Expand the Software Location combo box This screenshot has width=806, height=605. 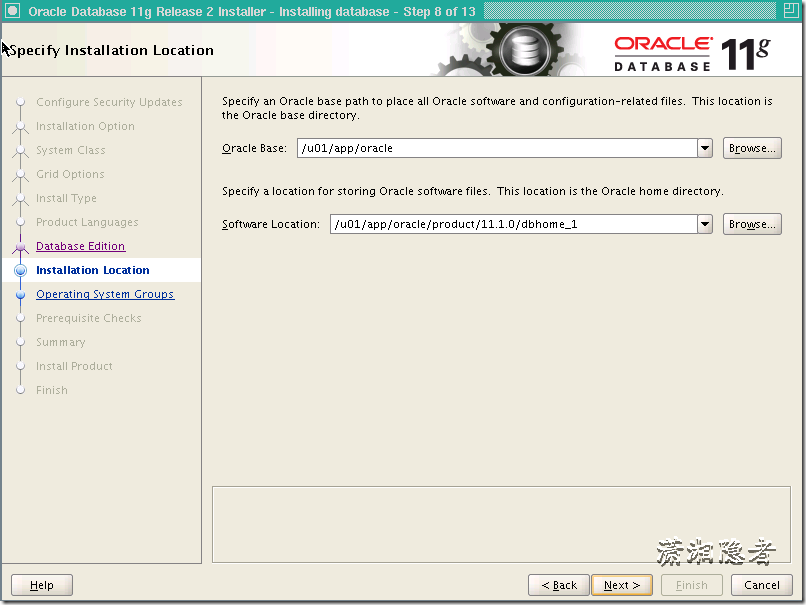[x=704, y=224]
